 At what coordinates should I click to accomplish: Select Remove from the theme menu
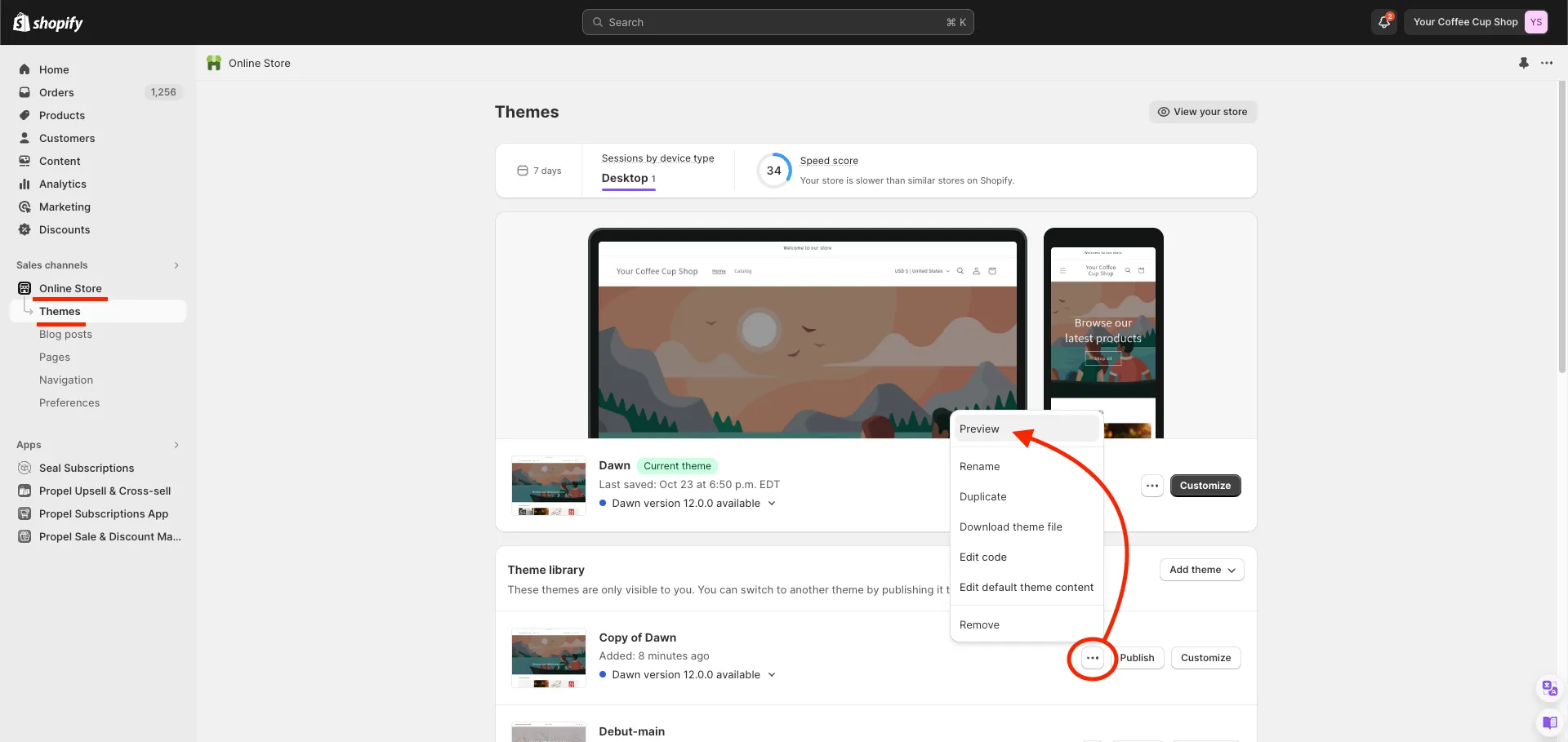click(x=1027, y=624)
